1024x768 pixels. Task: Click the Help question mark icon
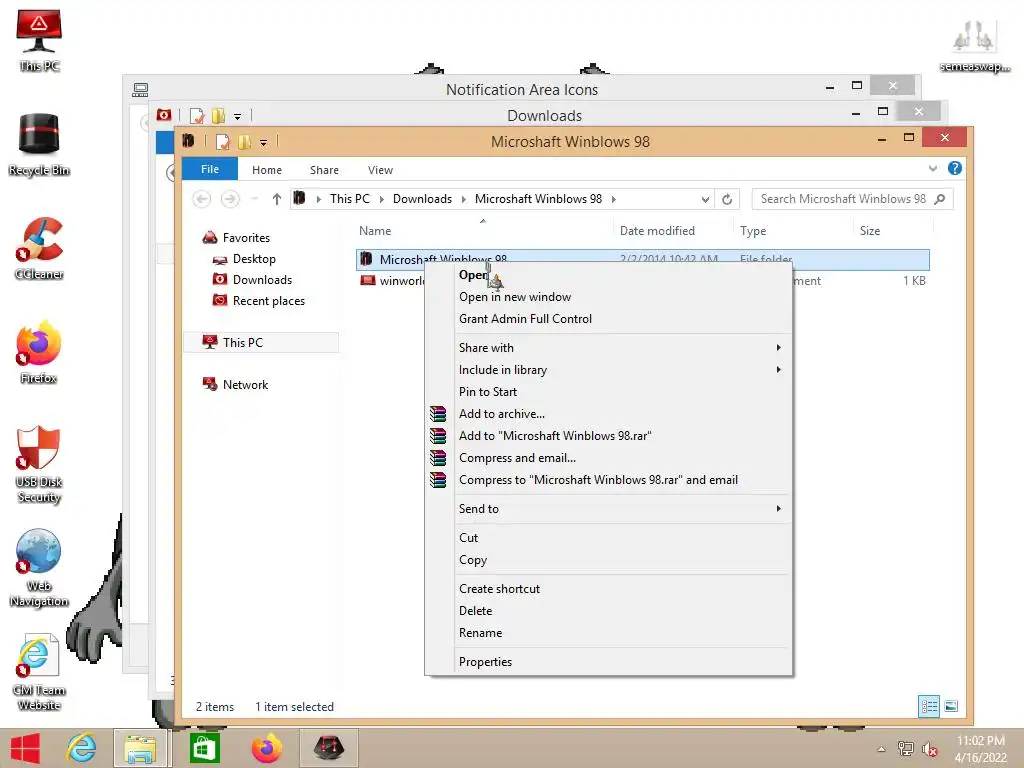point(954,168)
